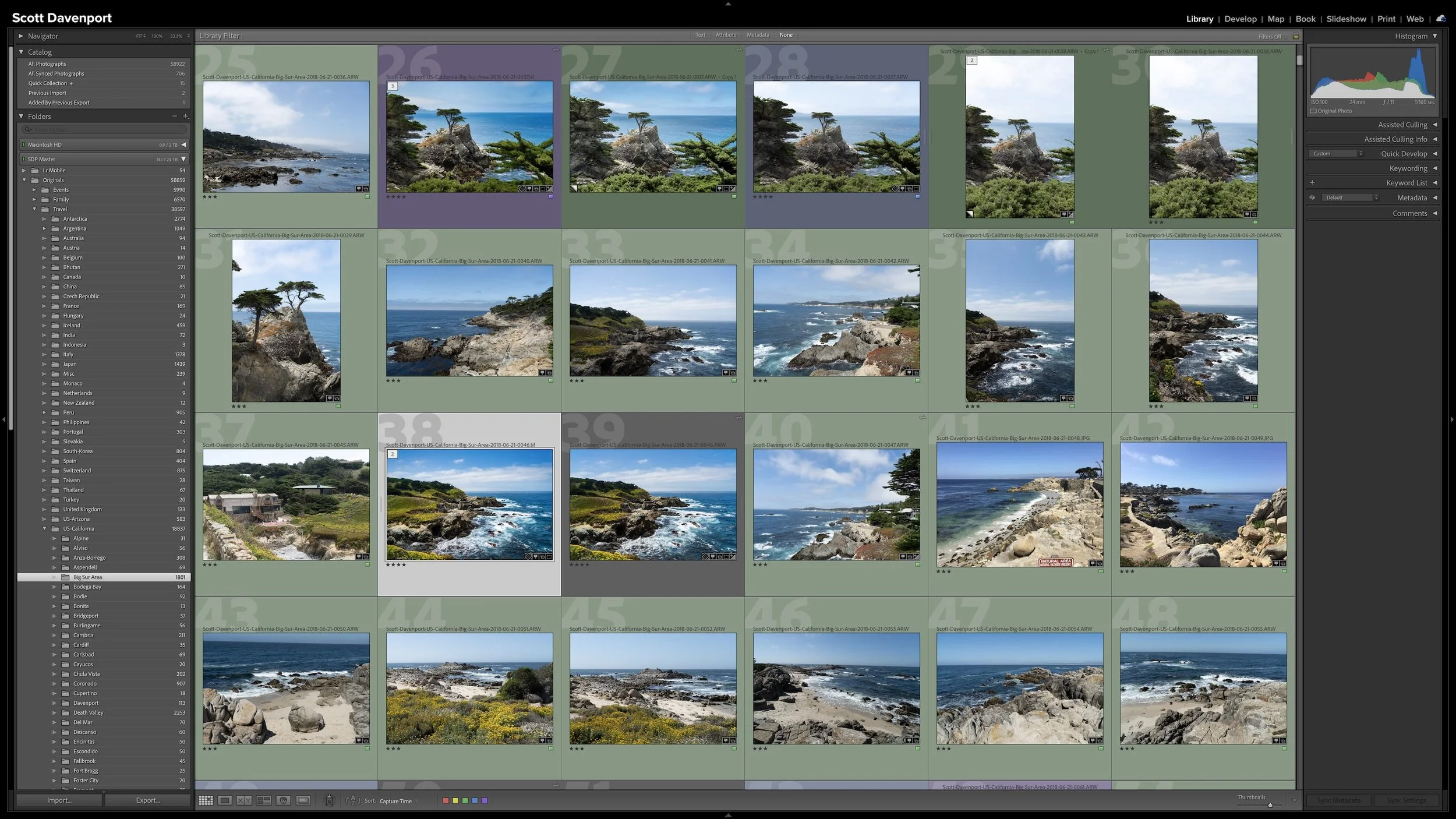Click the filter lock icon in Library Filter bar

[1296, 36]
